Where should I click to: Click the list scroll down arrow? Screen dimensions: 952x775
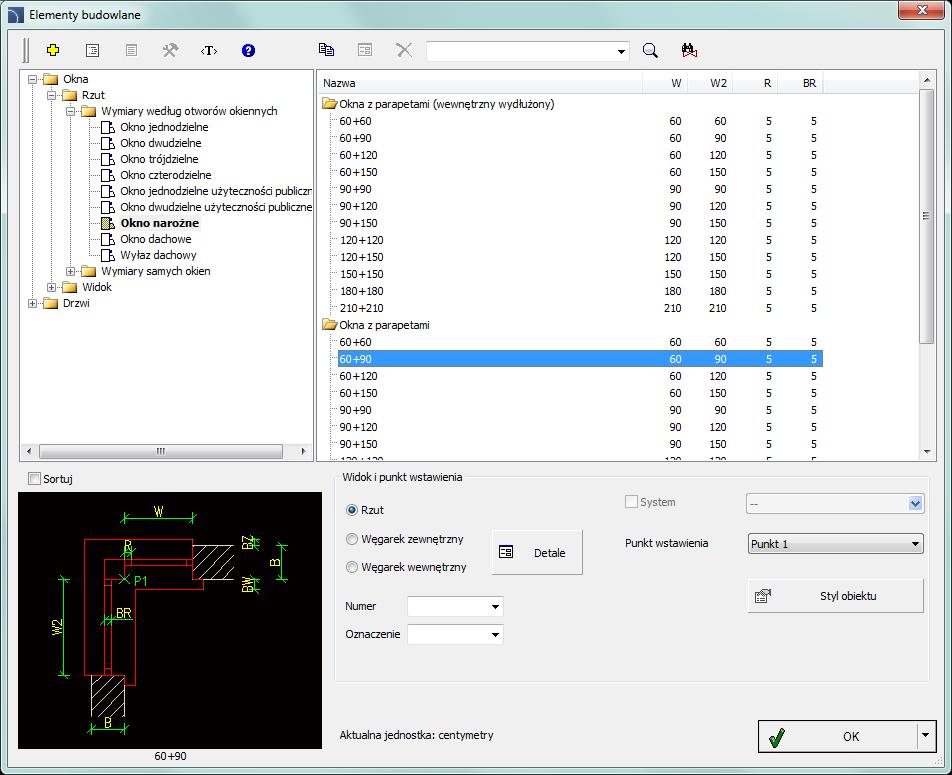pyautogui.click(x=926, y=451)
